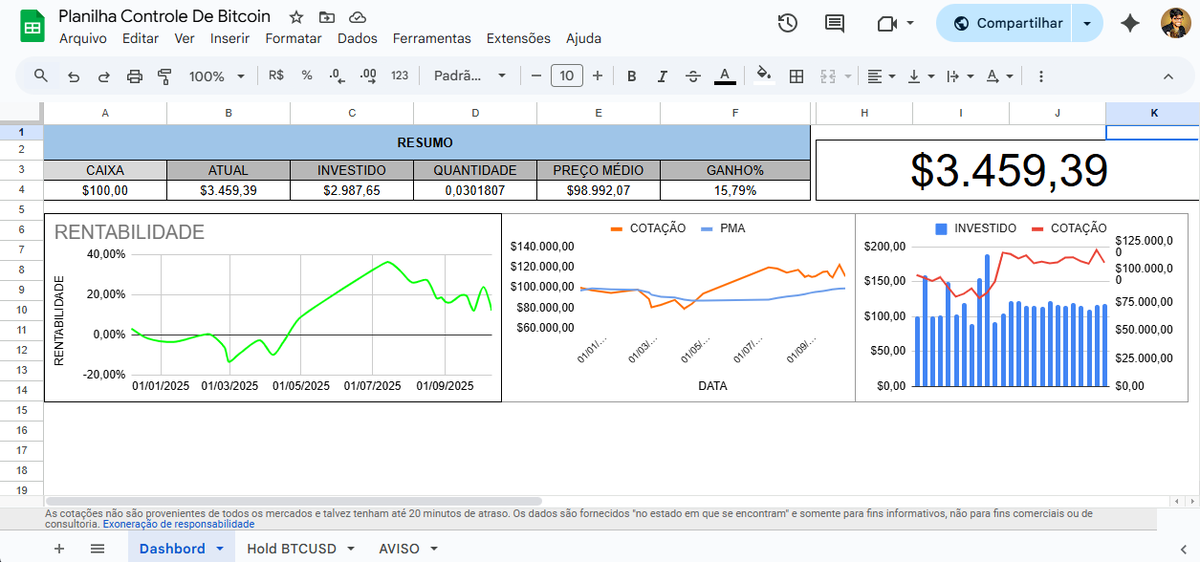Open the zoom 100% dropdown
The width and height of the screenshot is (1200, 562).
pyautogui.click(x=217, y=76)
